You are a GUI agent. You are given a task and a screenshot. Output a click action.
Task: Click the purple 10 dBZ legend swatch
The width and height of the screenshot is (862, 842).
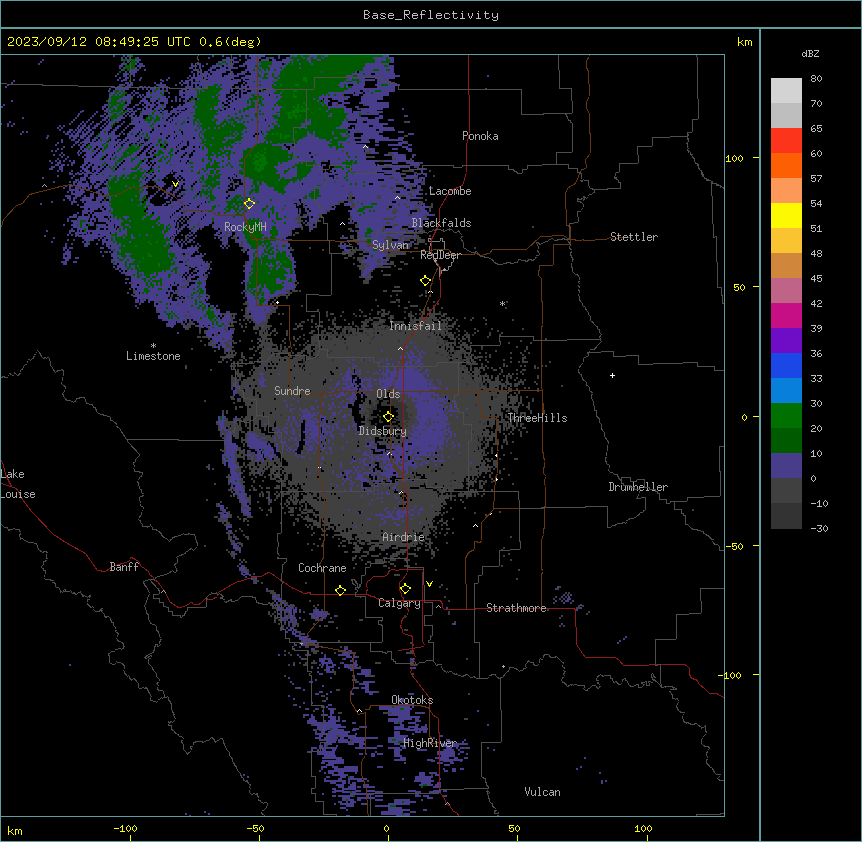[x=786, y=466]
